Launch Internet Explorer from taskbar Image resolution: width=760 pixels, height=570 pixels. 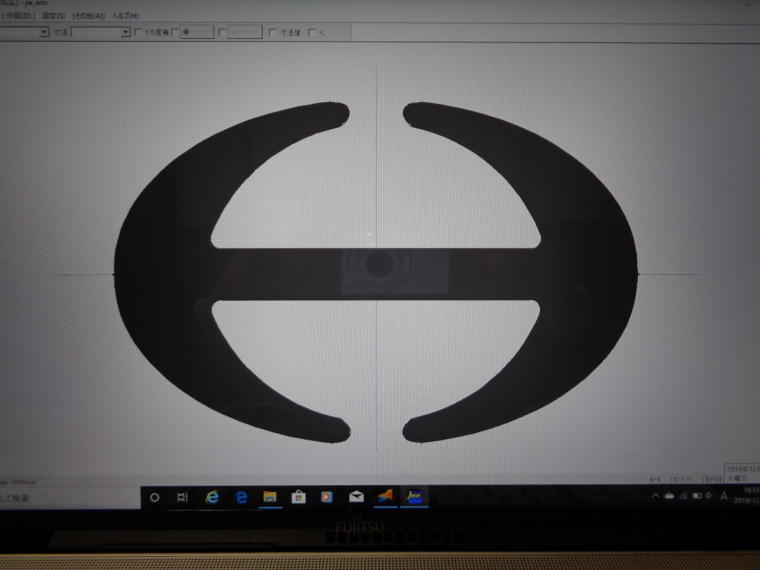[x=212, y=497]
